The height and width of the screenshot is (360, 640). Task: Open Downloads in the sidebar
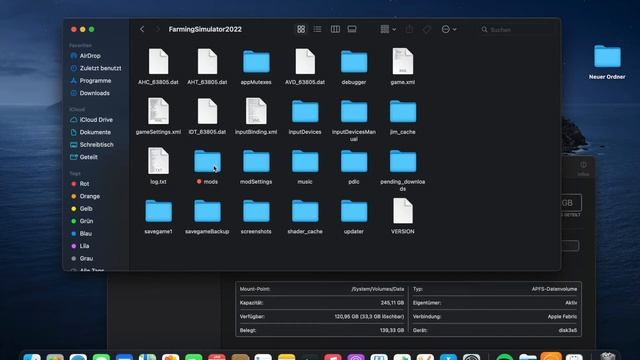click(96, 93)
